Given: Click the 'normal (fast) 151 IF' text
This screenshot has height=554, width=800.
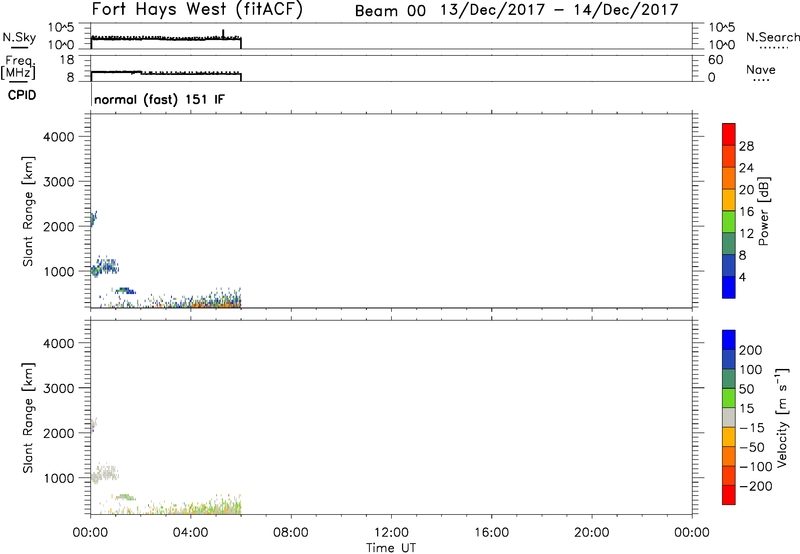Looking at the screenshot, I should coord(159,99).
